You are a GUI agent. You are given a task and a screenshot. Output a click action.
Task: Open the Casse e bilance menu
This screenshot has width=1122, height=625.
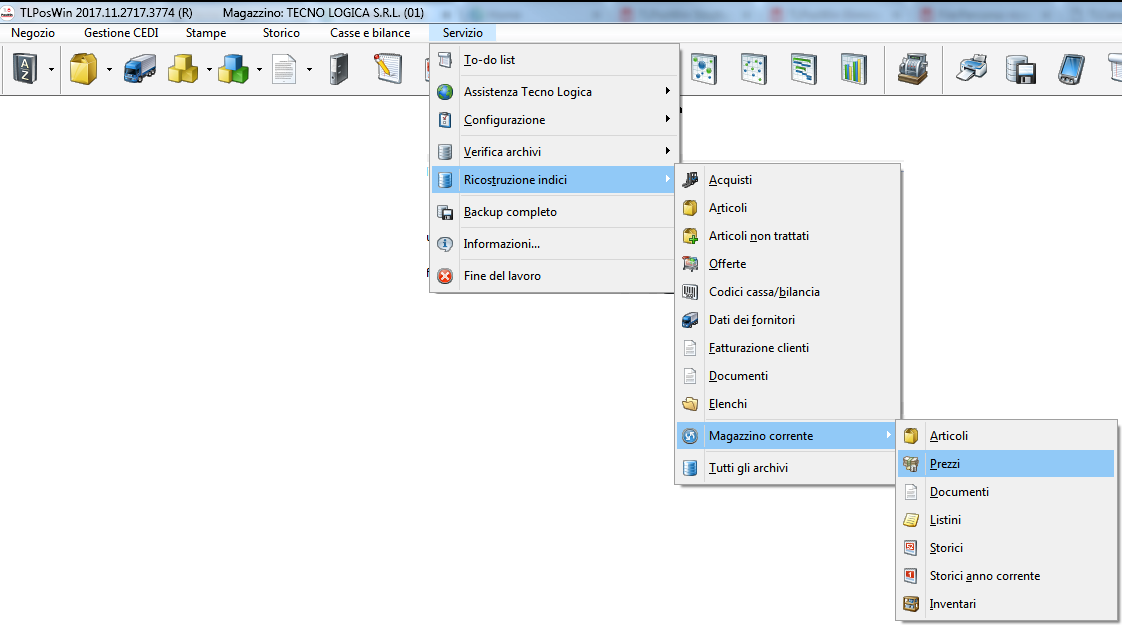point(370,33)
